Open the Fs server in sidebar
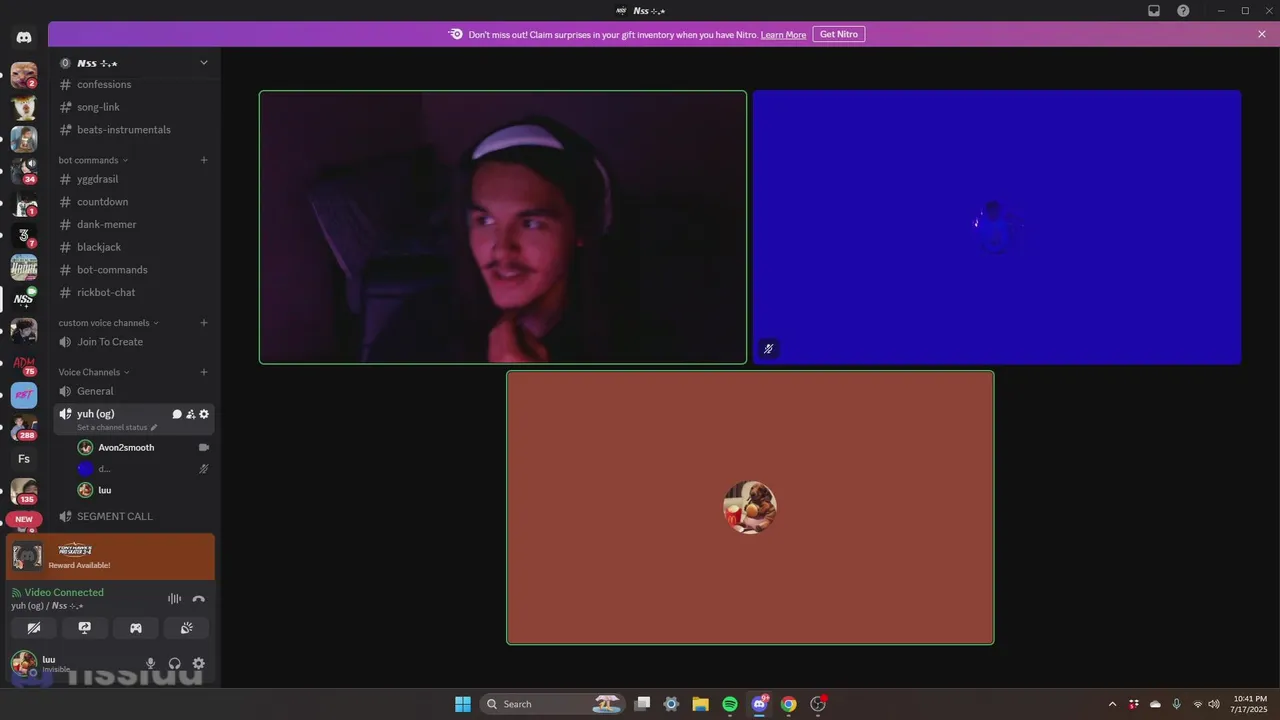This screenshot has height=720, width=1280. [x=24, y=459]
